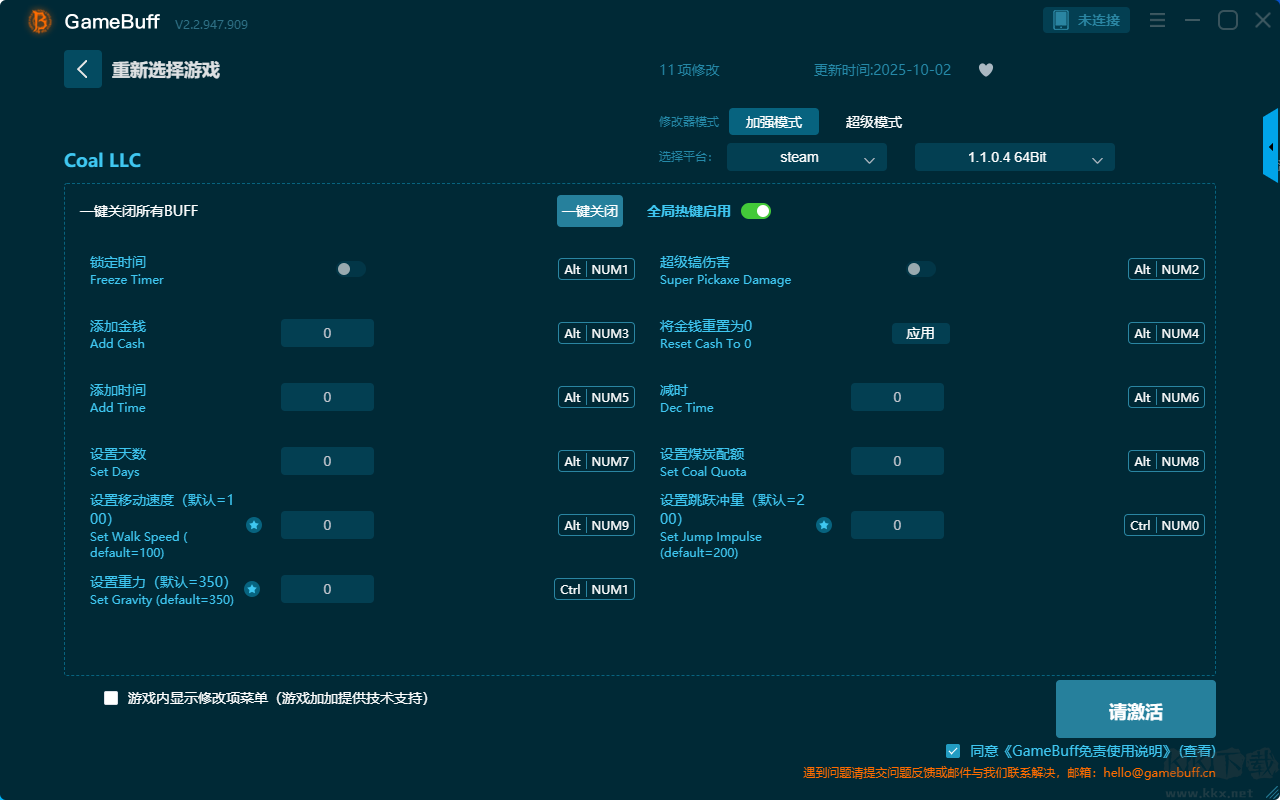Click the Add Cash input field
The image size is (1280, 800).
point(327,333)
